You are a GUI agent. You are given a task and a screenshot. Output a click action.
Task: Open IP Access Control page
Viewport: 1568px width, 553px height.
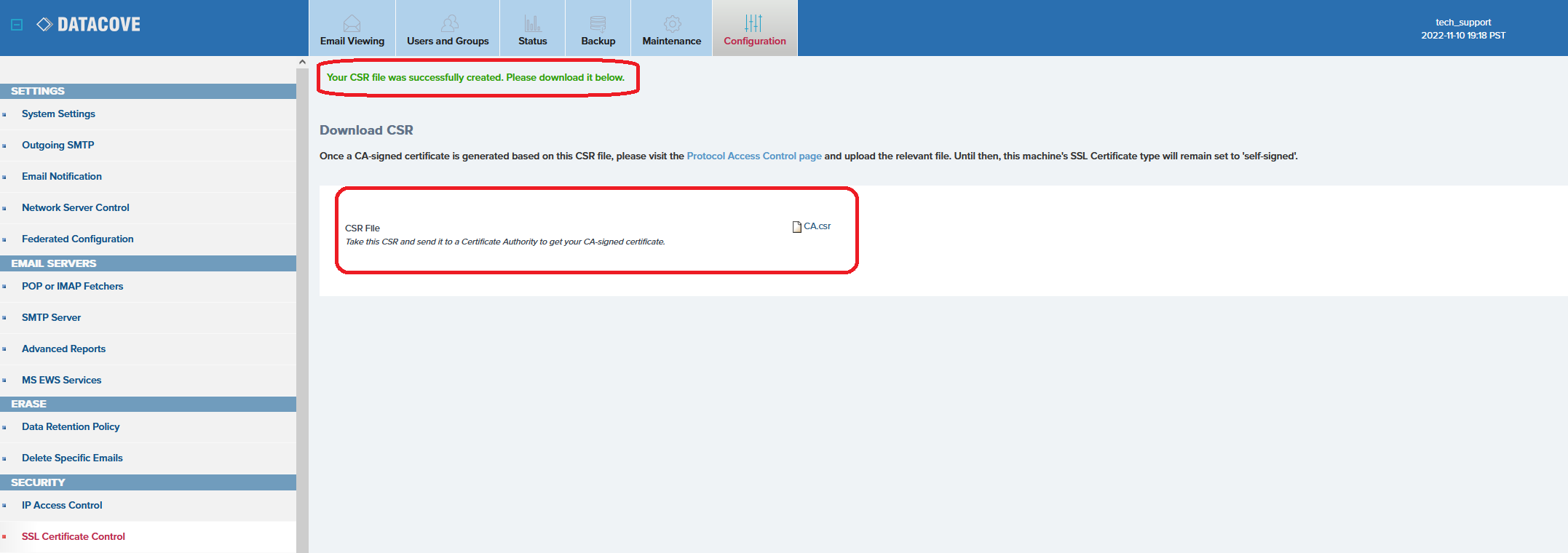click(x=62, y=505)
